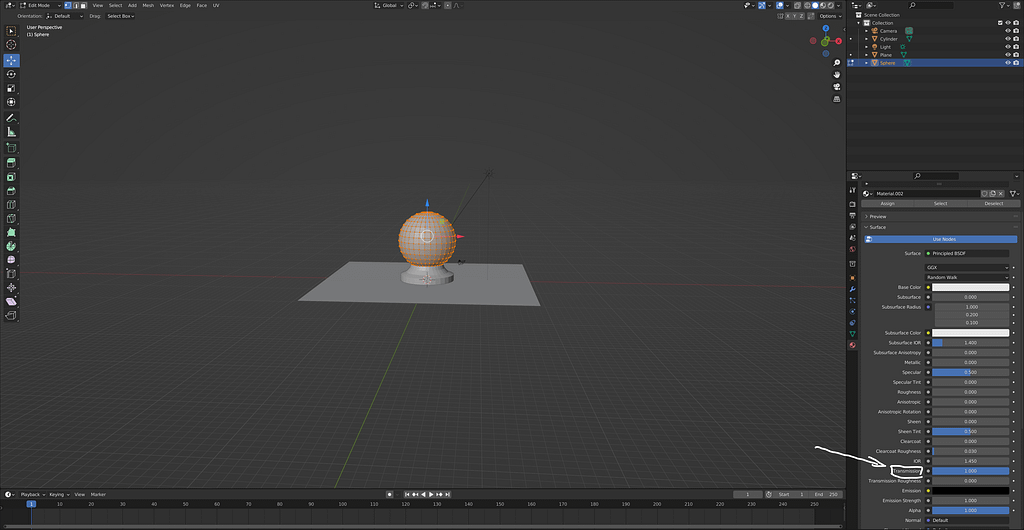Toggle the camera view icon
Image resolution: width=1024 pixels, height=530 pixels.
(x=837, y=87)
